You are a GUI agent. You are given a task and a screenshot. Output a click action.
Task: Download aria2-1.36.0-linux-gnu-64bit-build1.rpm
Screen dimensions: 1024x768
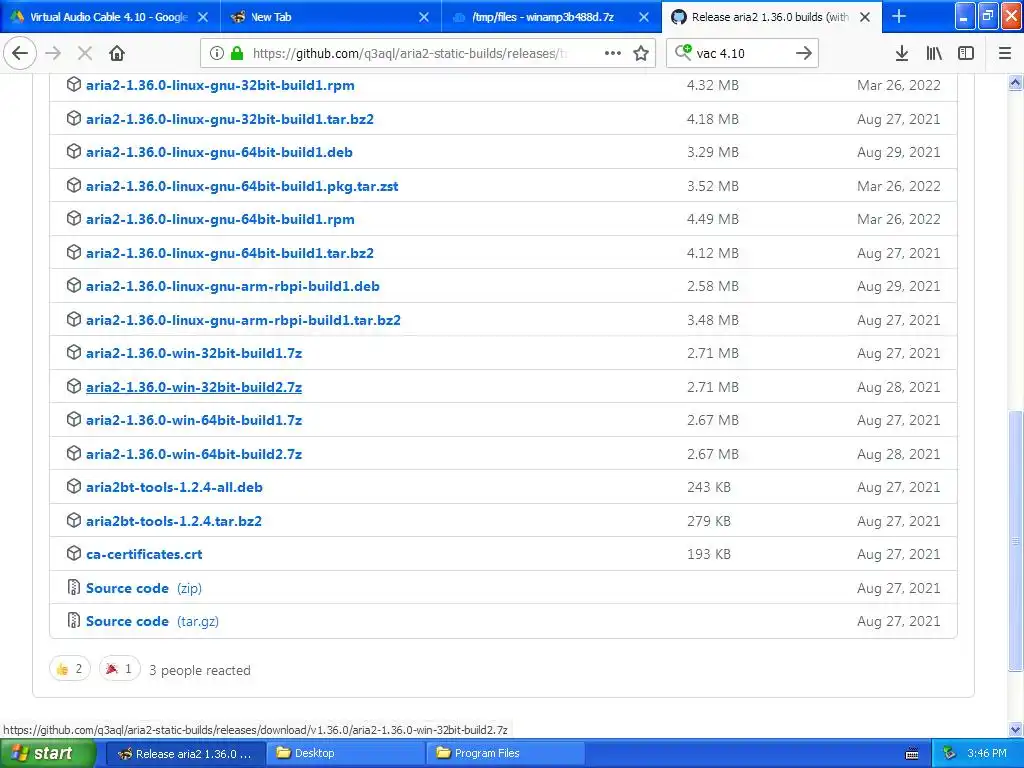point(220,219)
